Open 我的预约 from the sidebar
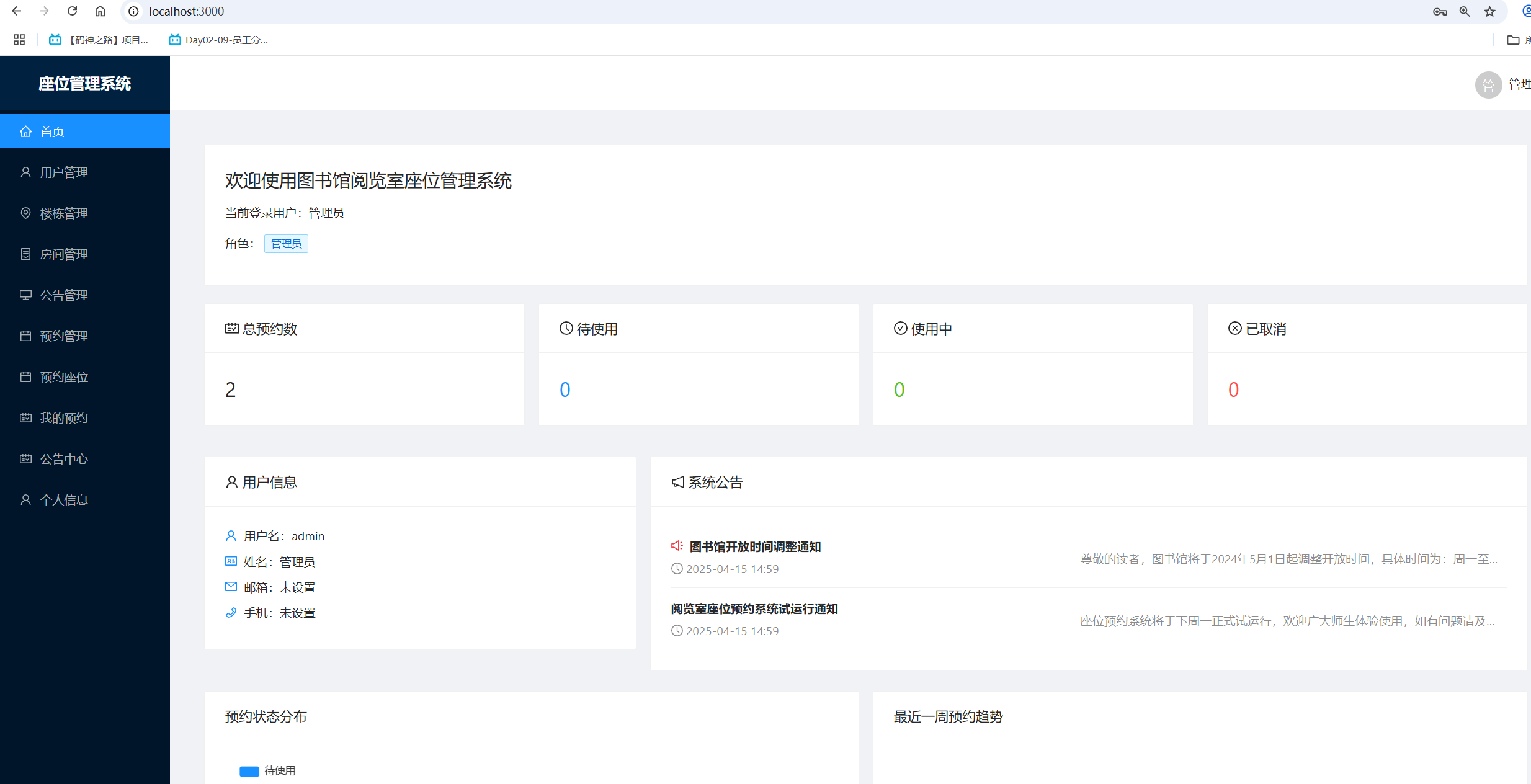This screenshot has width=1531, height=784. tap(64, 418)
